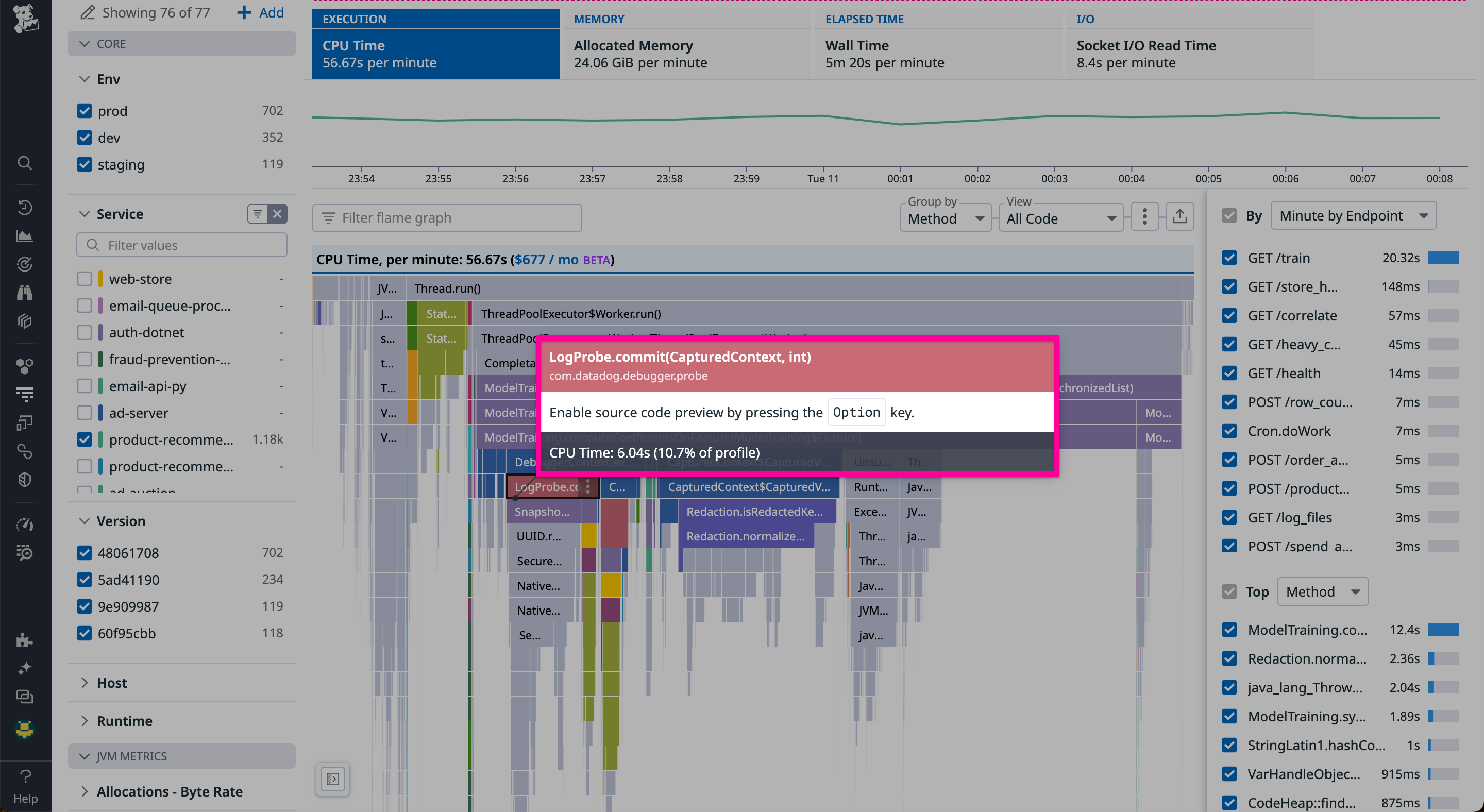
Task: Open the search magnifier in the sidebar
Action: click(x=25, y=163)
